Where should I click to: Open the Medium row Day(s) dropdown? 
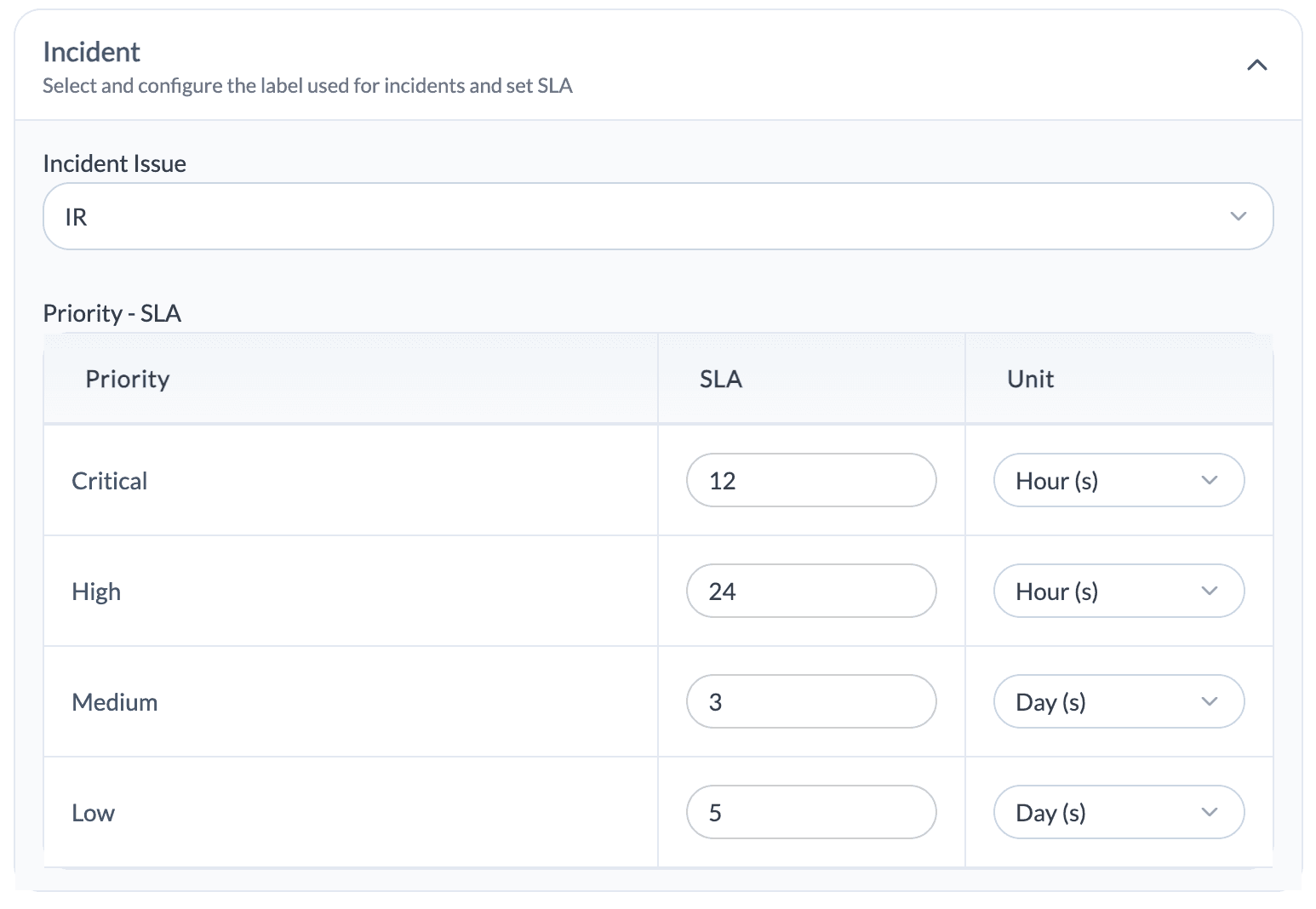1118,702
